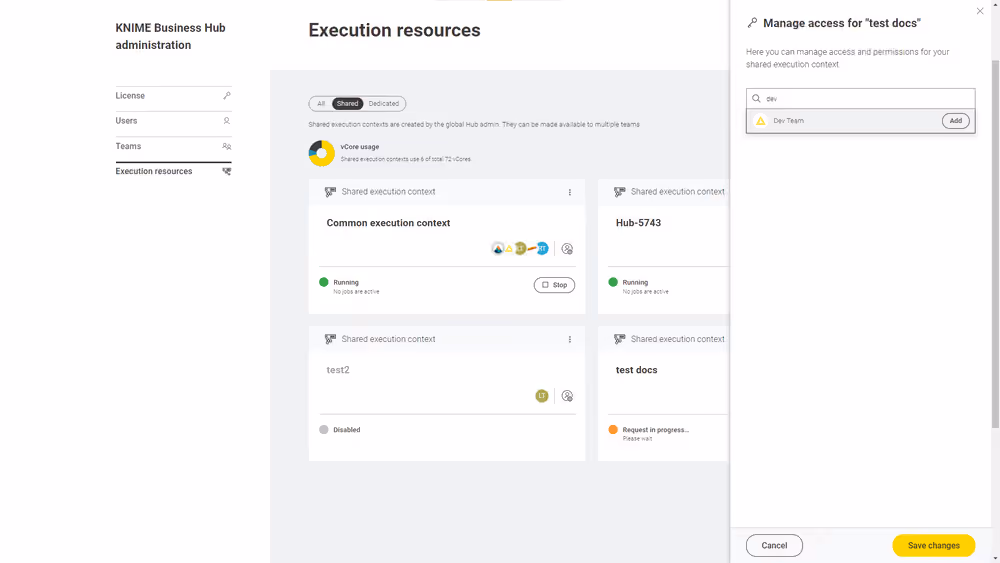The height and width of the screenshot is (563, 1000).
Task: Stop the Common execution context
Action: [554, 285]
